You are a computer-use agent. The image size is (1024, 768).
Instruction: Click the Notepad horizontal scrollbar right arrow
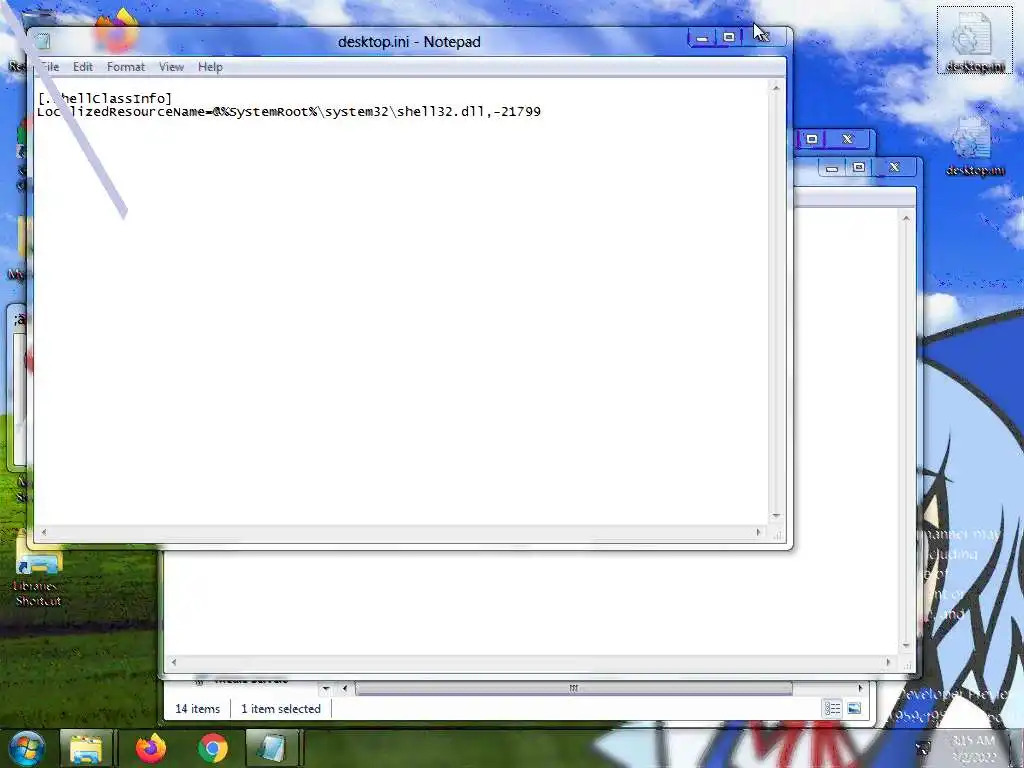[758, 532]
